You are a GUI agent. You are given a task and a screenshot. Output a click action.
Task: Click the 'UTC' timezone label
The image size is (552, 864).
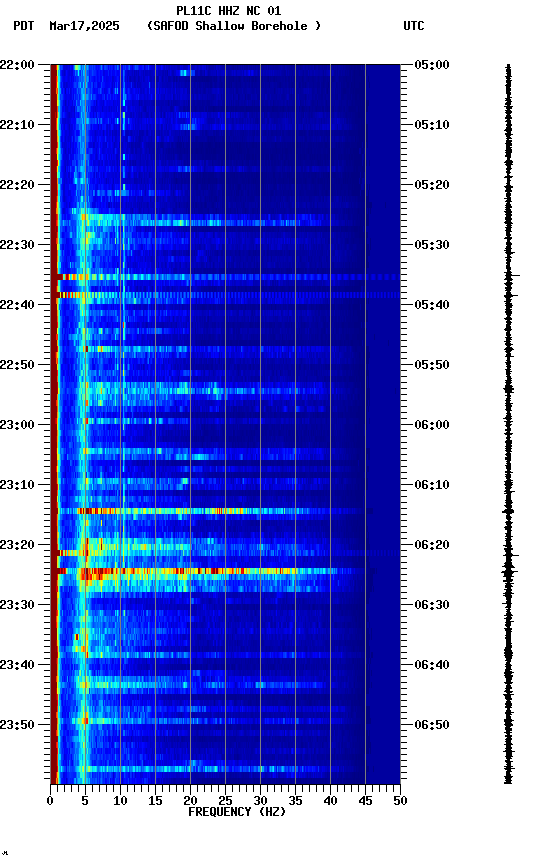coord(414,26)
